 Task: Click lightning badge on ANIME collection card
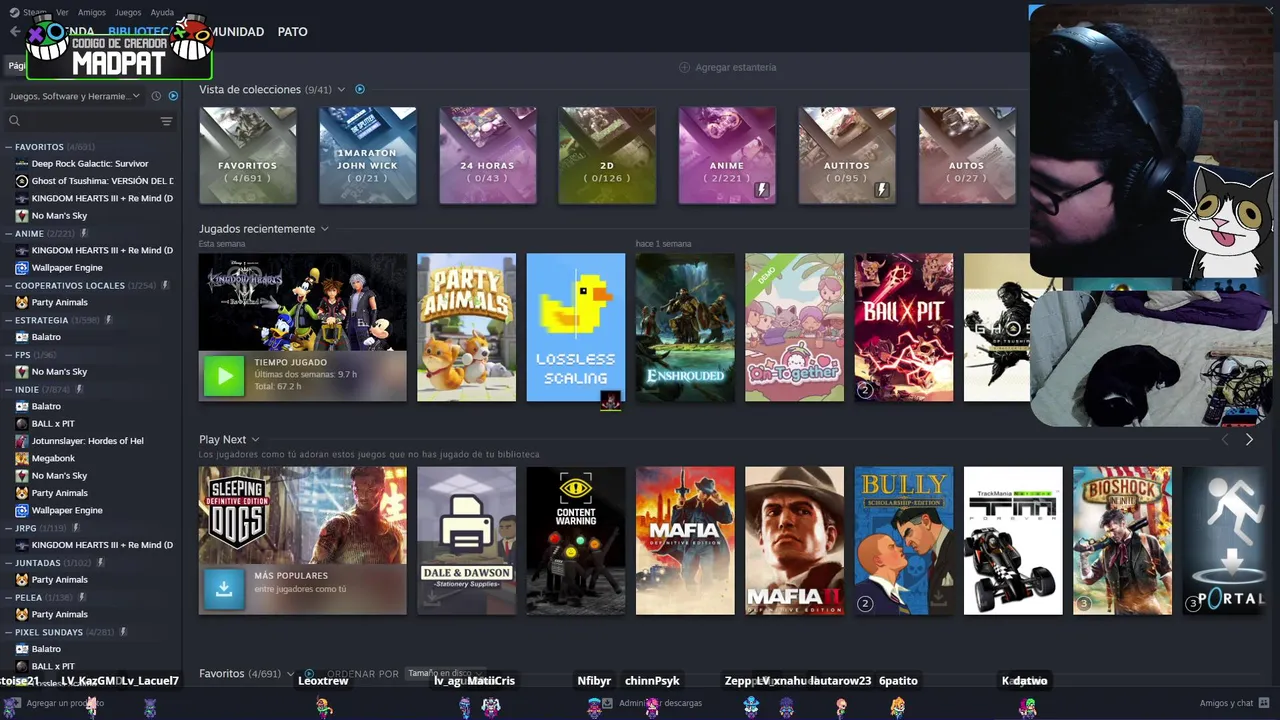(x=761, y=189)
